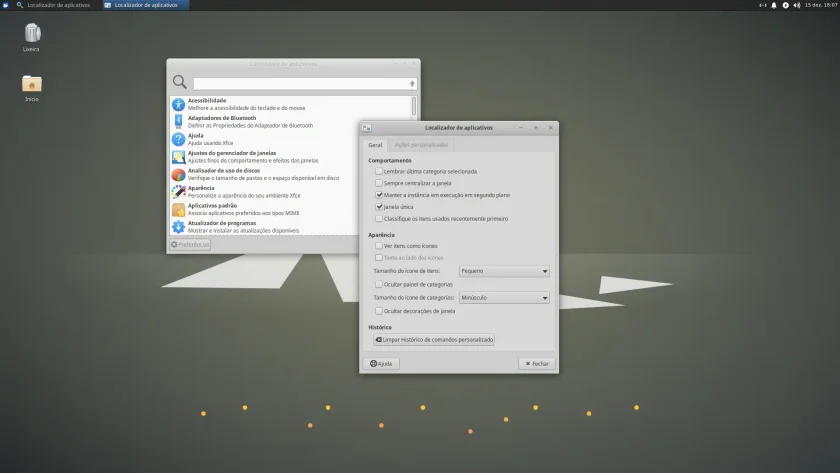The height and width of the screenshot is (473, 840).
Task: Uncheck Manter a instância em execução
Action: (x=379, y=195)
